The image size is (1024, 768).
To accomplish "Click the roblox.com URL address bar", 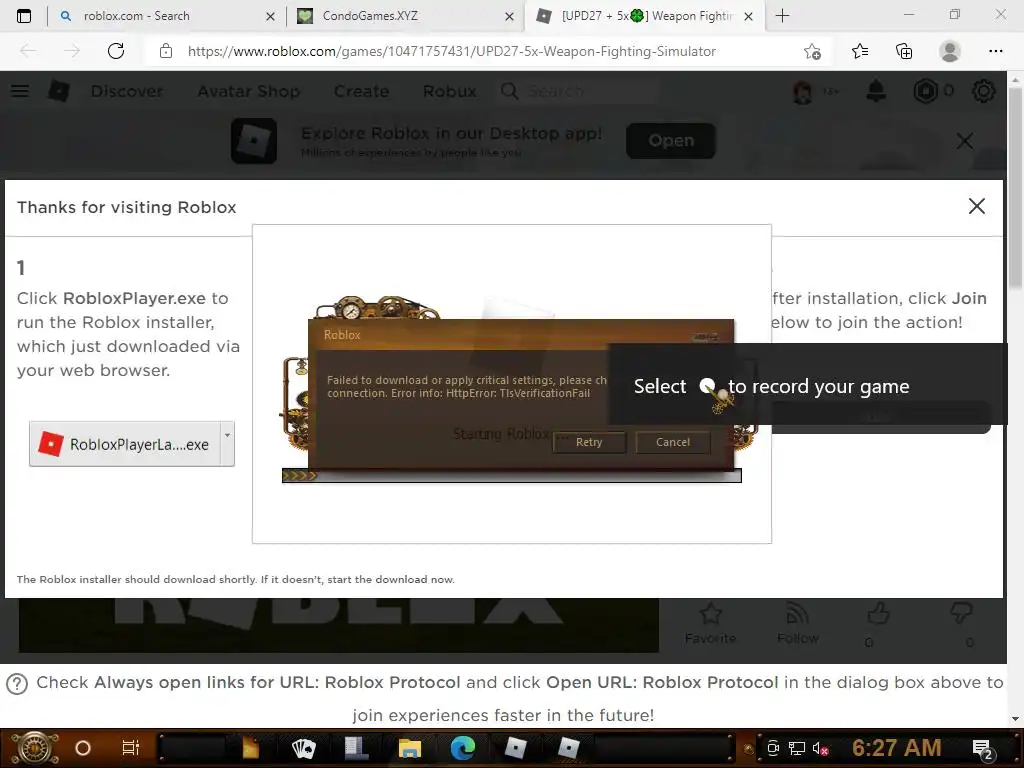I will coord(452,51).
